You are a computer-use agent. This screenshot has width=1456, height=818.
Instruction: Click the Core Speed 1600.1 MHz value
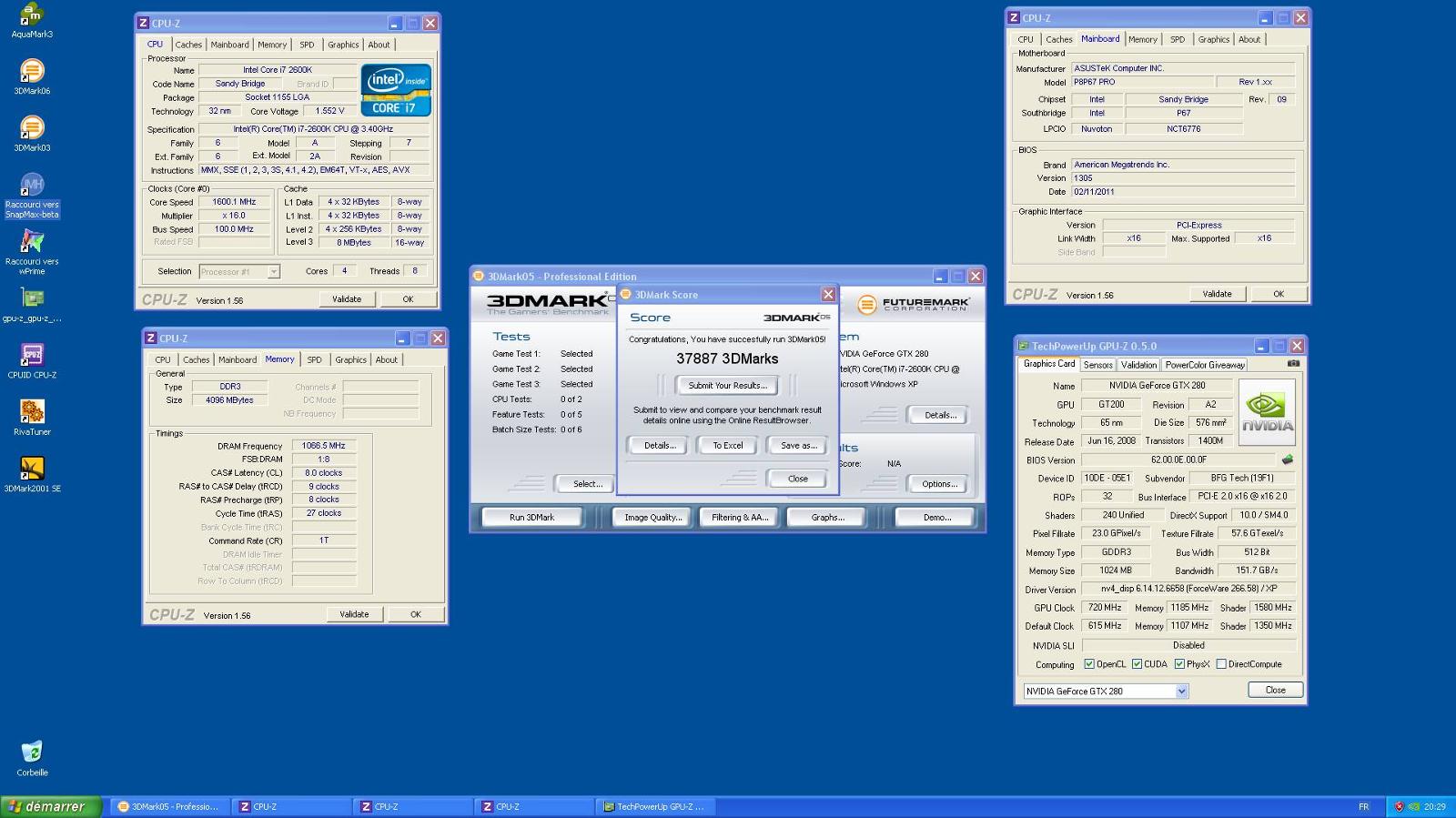(x=234, y=202)
